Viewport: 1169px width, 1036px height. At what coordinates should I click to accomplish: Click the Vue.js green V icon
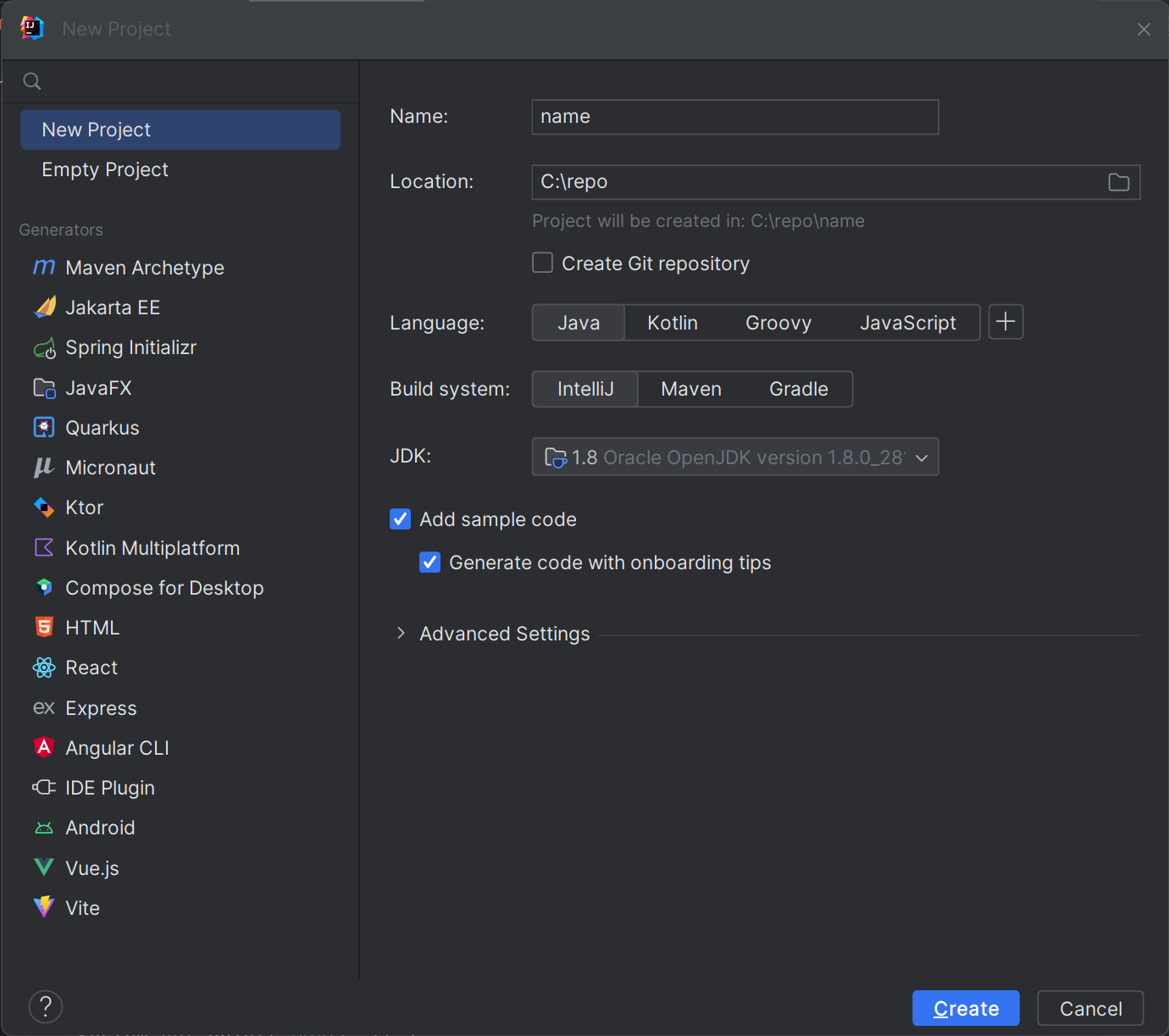44,867
